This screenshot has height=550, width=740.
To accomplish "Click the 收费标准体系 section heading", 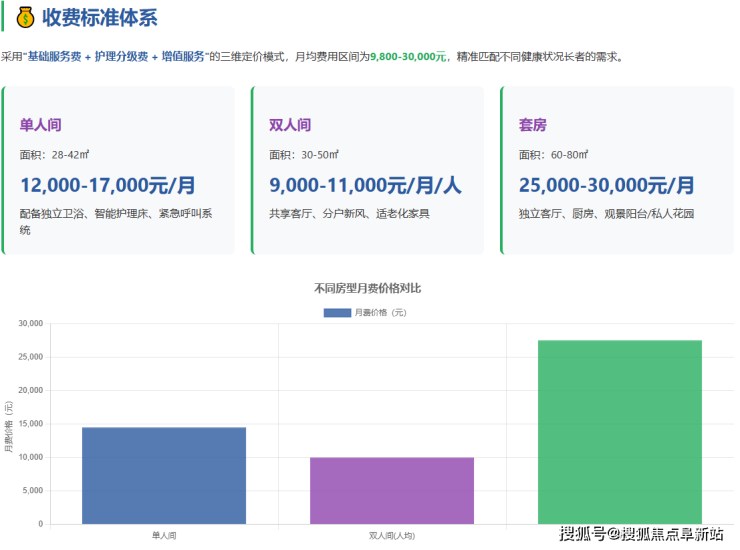I will tap(99, 18).
